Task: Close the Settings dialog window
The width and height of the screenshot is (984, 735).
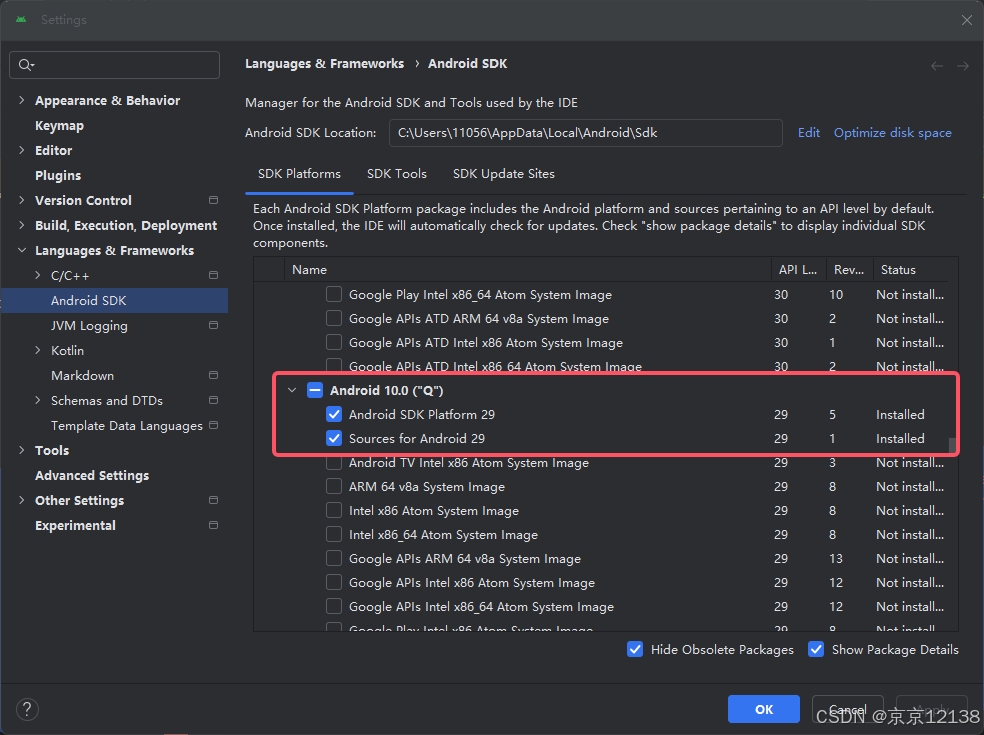Action: tap(966, 20)
